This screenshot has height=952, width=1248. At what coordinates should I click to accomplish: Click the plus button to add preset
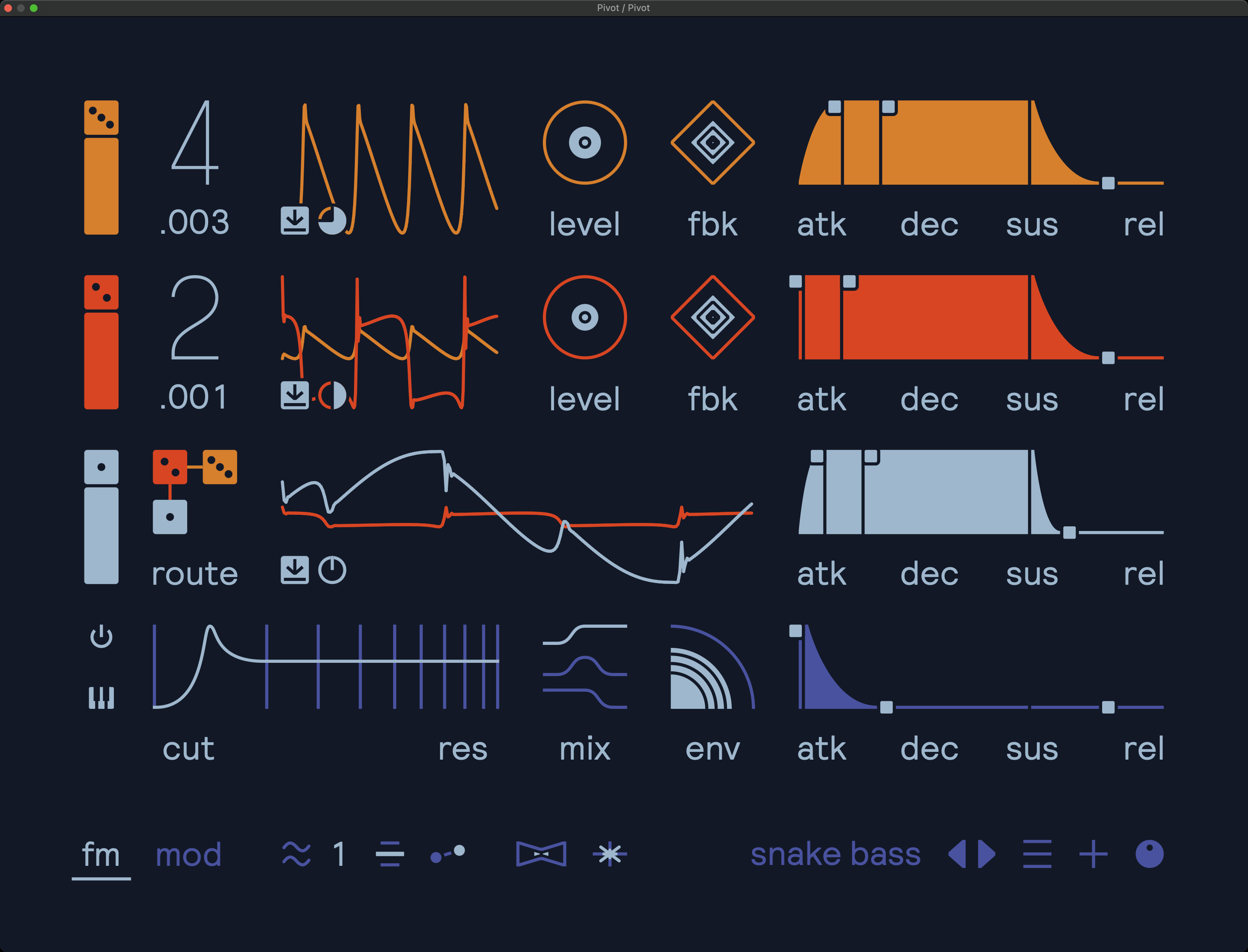pyautogui.click(x=1093, y=853)
